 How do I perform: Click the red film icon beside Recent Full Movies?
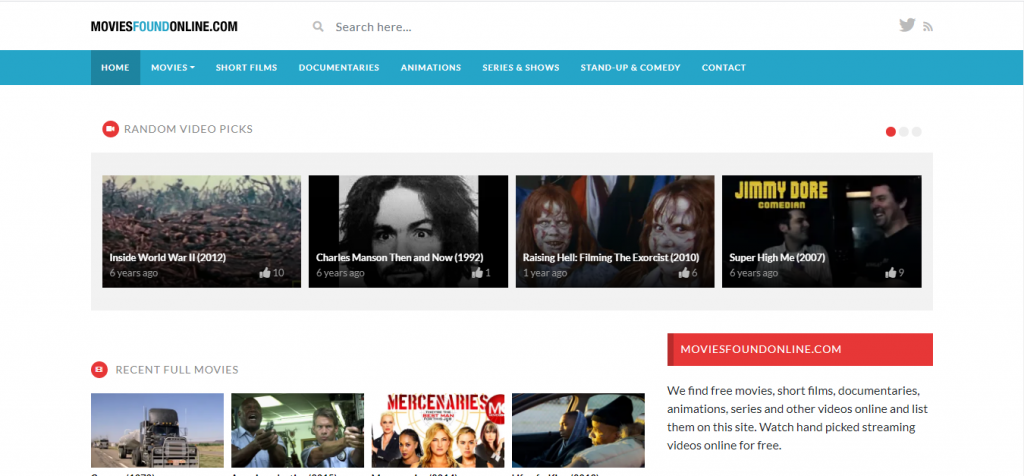99,370
